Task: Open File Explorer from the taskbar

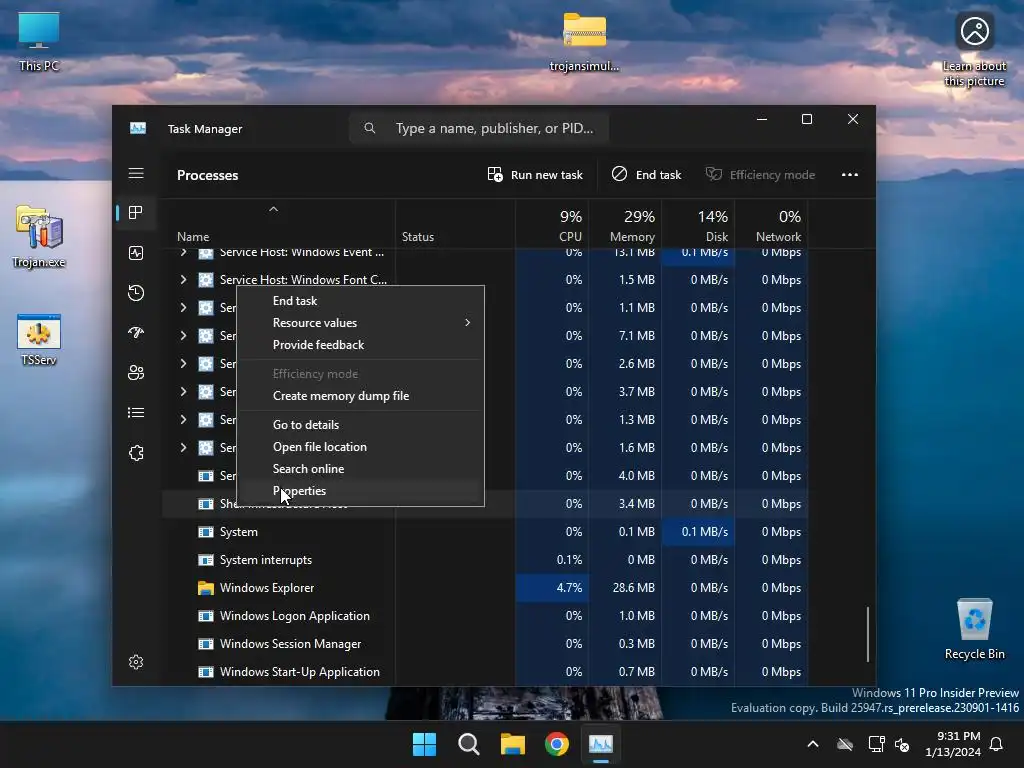Action: pos(513,744)
